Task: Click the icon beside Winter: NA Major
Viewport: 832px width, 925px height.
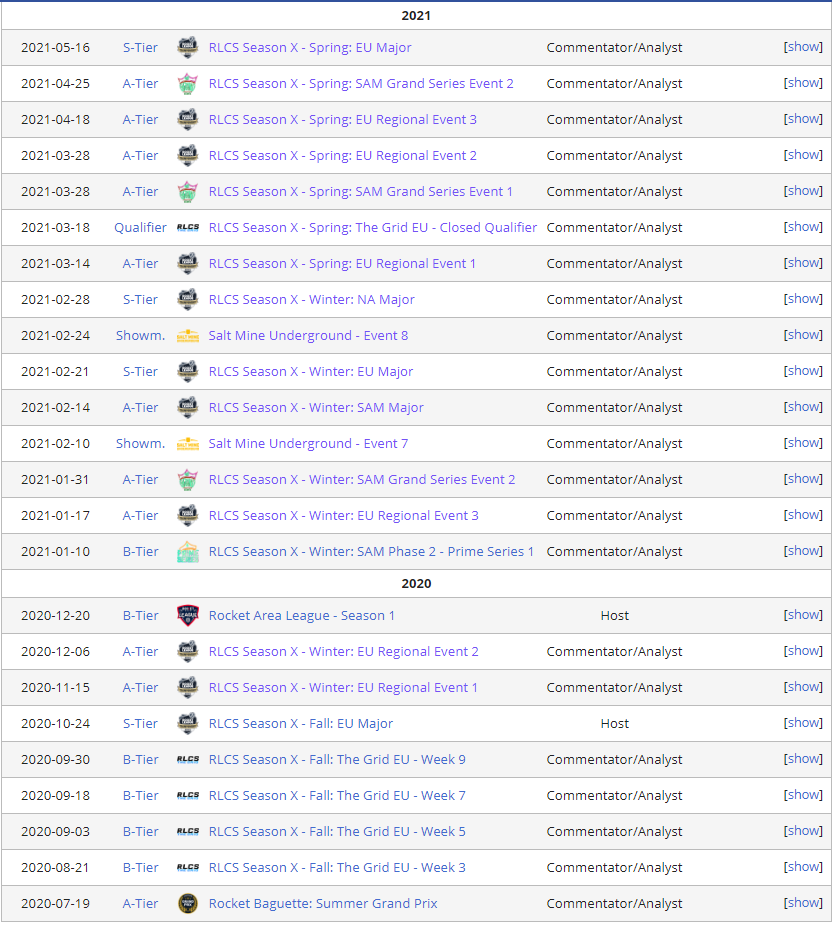Action: coord(188,300)
